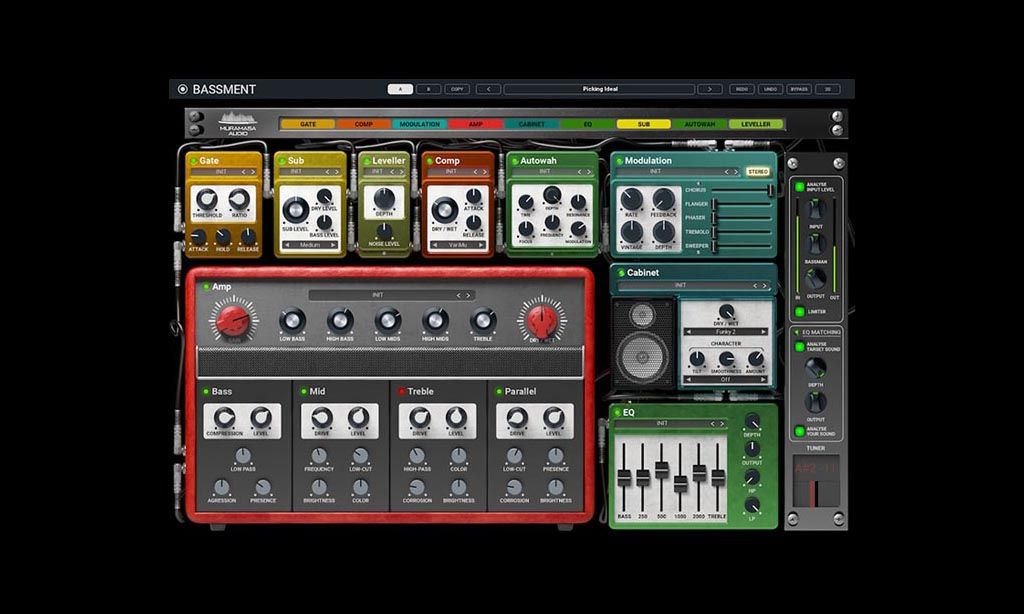
Task: Toggle the EQ module power LED
Action: pos(617,413)
